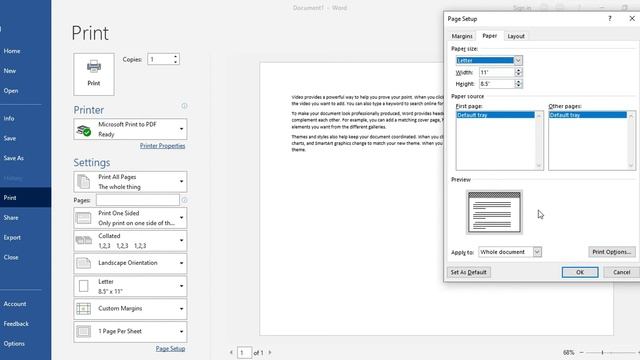The width and height of the screenshot is (640, 360).
Task: Open the Collated dropdown
Action: click(x=130, y=241)
